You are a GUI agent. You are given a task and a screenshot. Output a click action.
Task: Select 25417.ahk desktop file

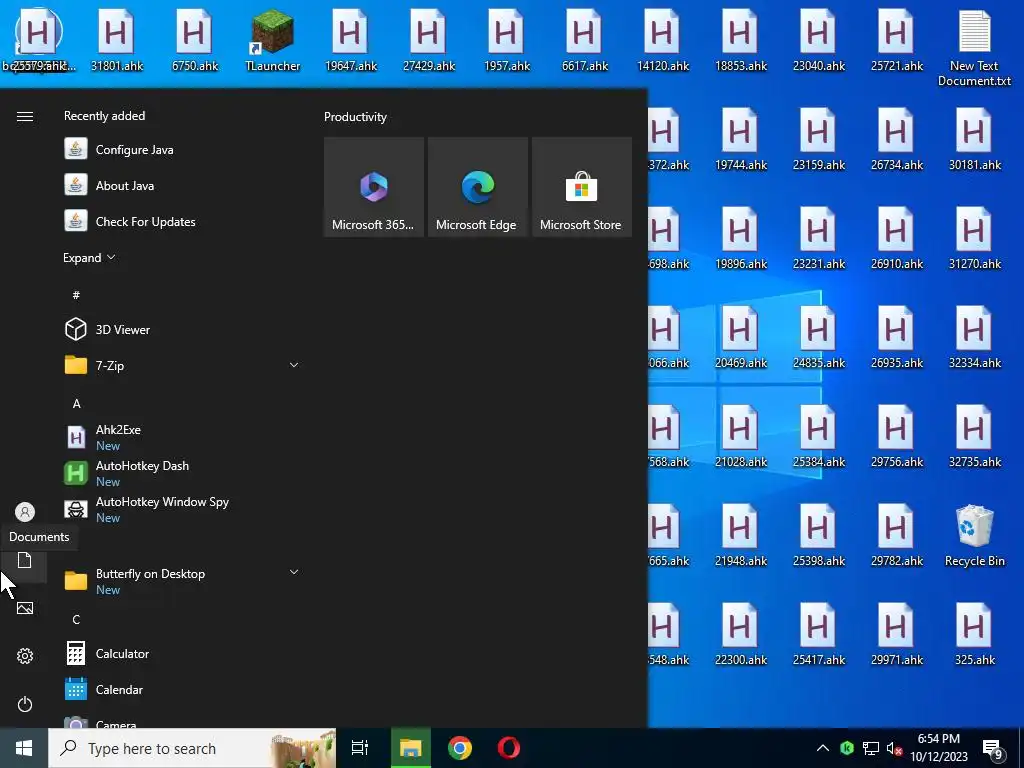tap(818, 635)
